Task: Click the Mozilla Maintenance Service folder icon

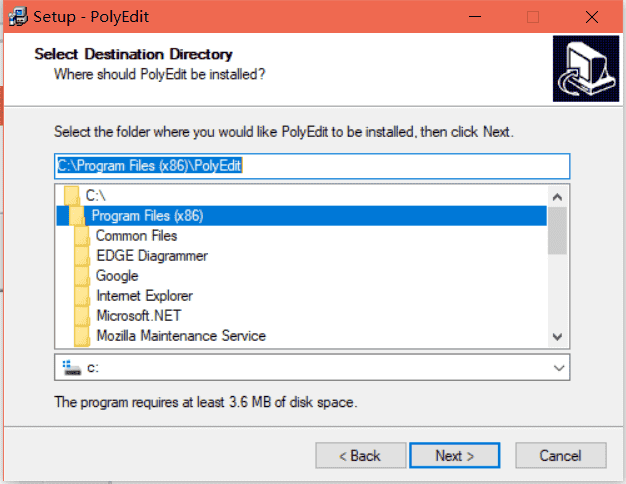Action: tap(82, 336)
